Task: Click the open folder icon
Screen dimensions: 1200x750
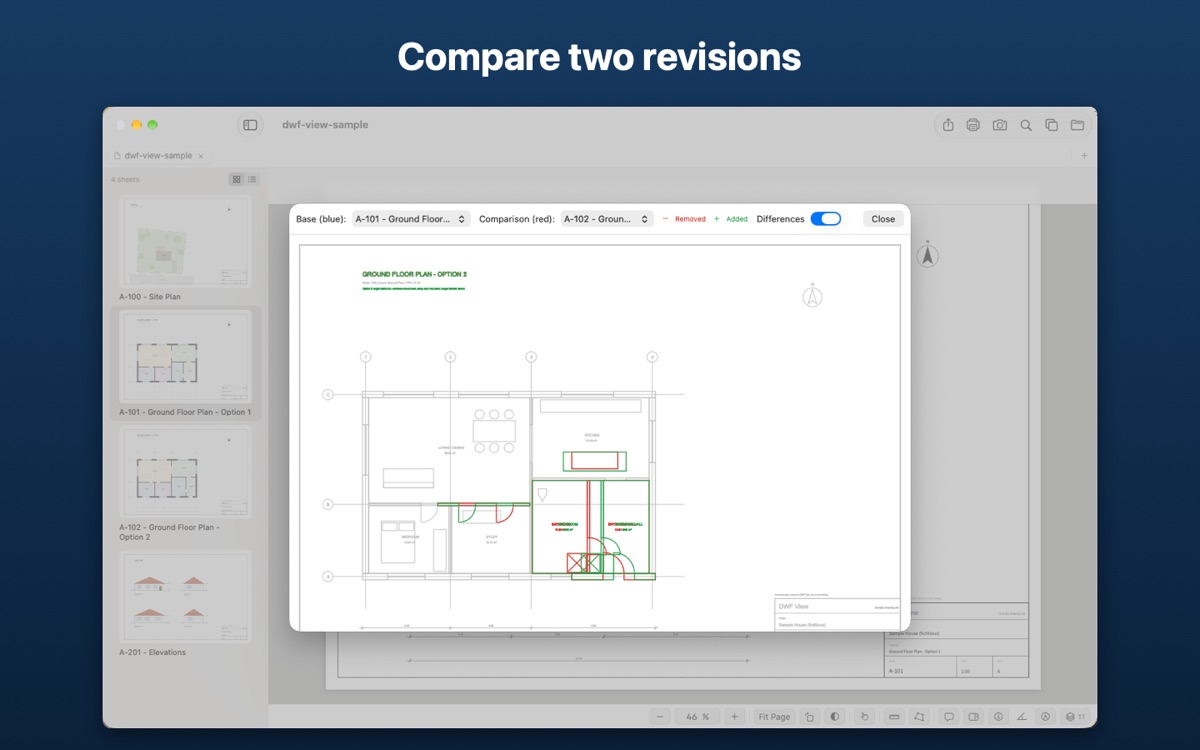Action: 1077,125
